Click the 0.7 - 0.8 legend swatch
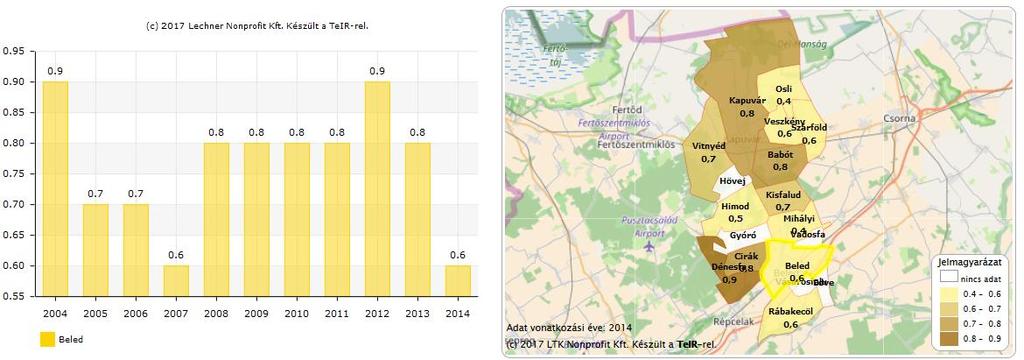This screenshot has height=360, width=1024. click(948, 323)
